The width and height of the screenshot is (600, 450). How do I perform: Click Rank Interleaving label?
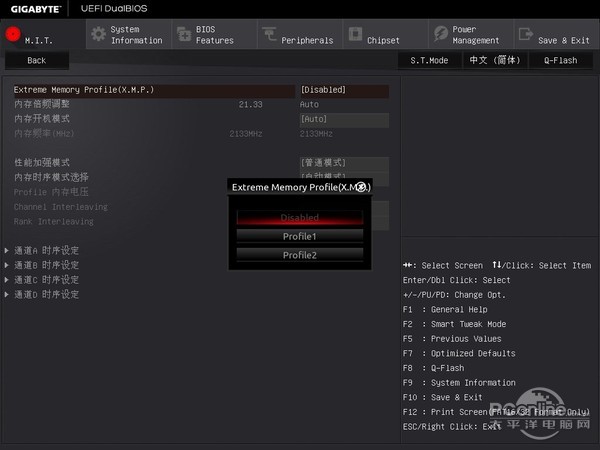tap(54, 222)
